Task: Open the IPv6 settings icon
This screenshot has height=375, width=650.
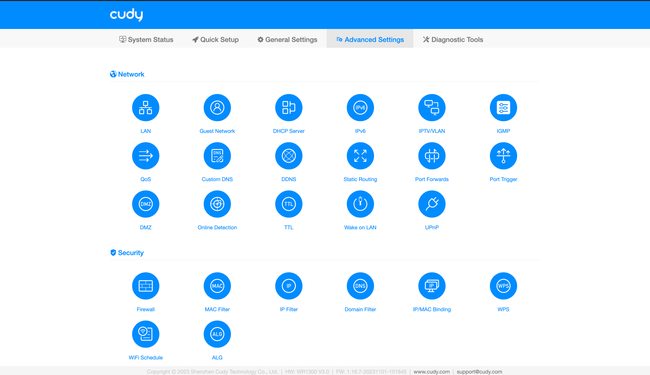Action: pyautogui.click(x=360, y=108)
